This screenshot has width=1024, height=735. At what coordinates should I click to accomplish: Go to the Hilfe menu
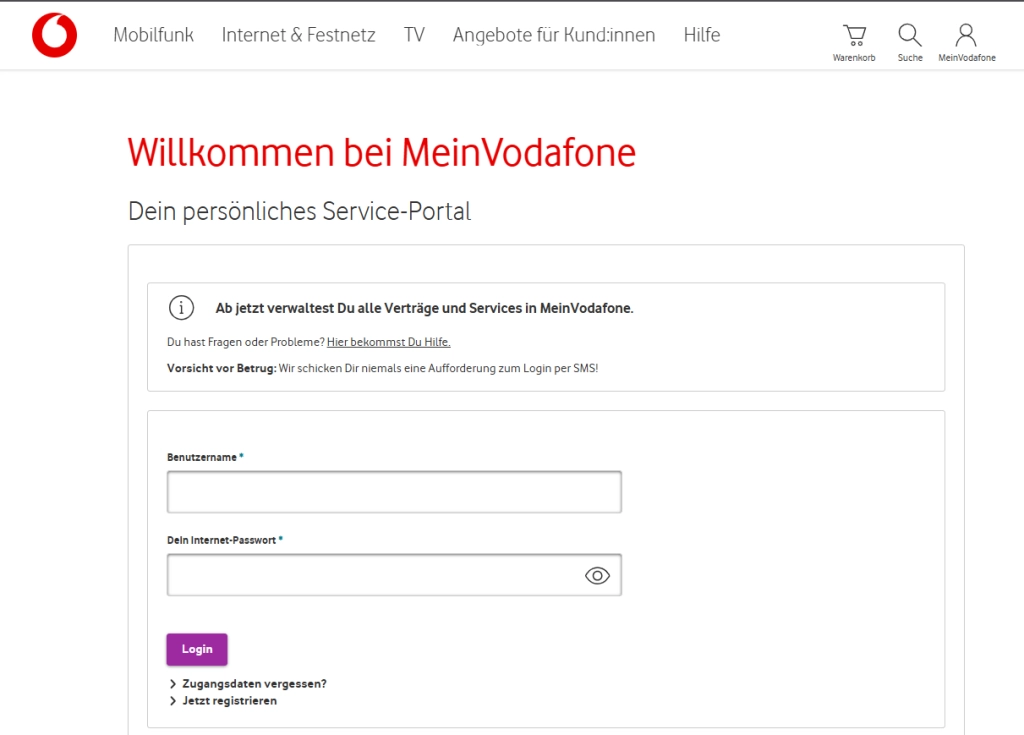[702, 35]
